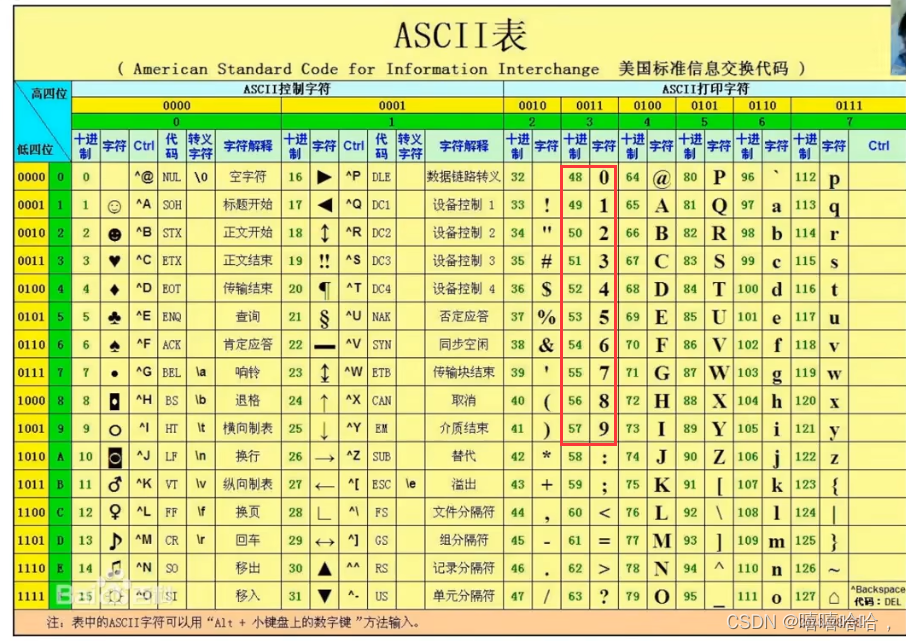Select the decimal "127" cell
This screenshot has width=906, height=641.
click(805, 596)
